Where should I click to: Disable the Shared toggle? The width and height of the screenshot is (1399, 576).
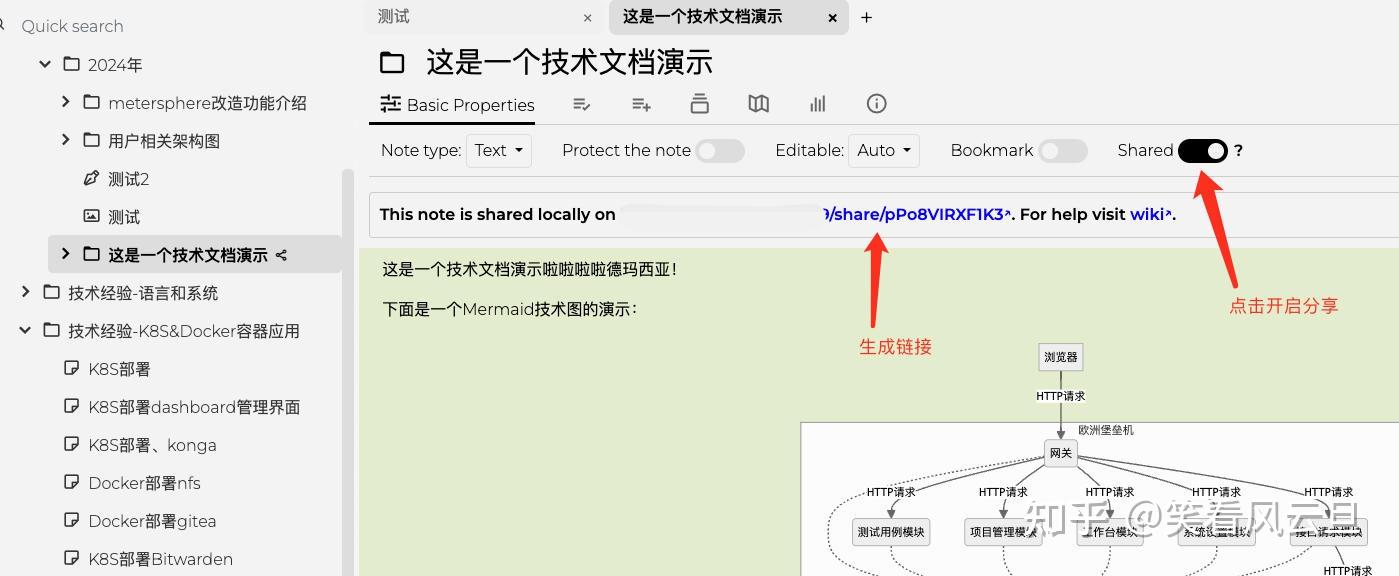coord(1203,150)
